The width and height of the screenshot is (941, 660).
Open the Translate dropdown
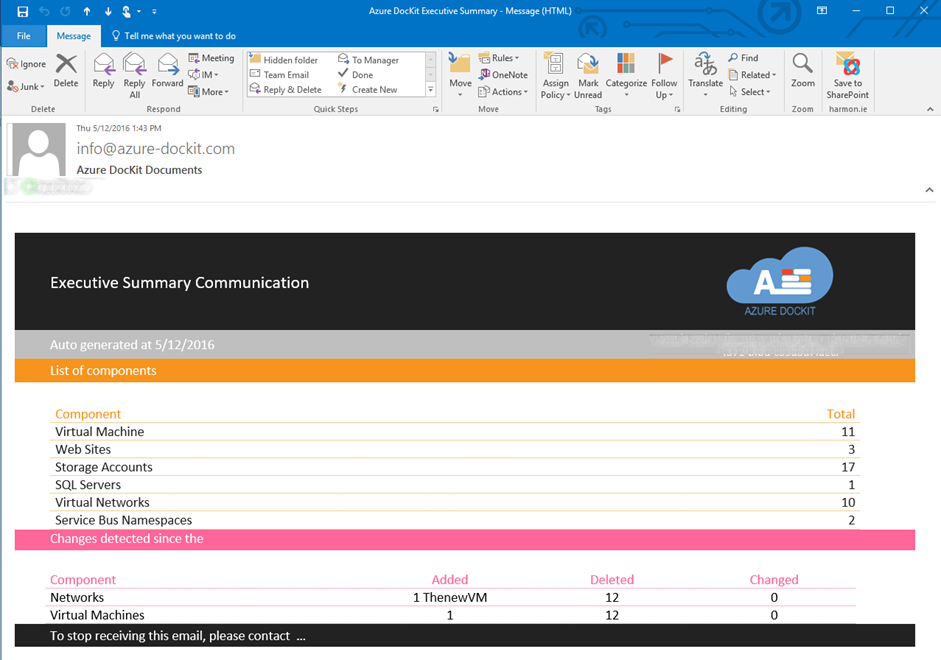pyautogui.click(x=705, y=76)
